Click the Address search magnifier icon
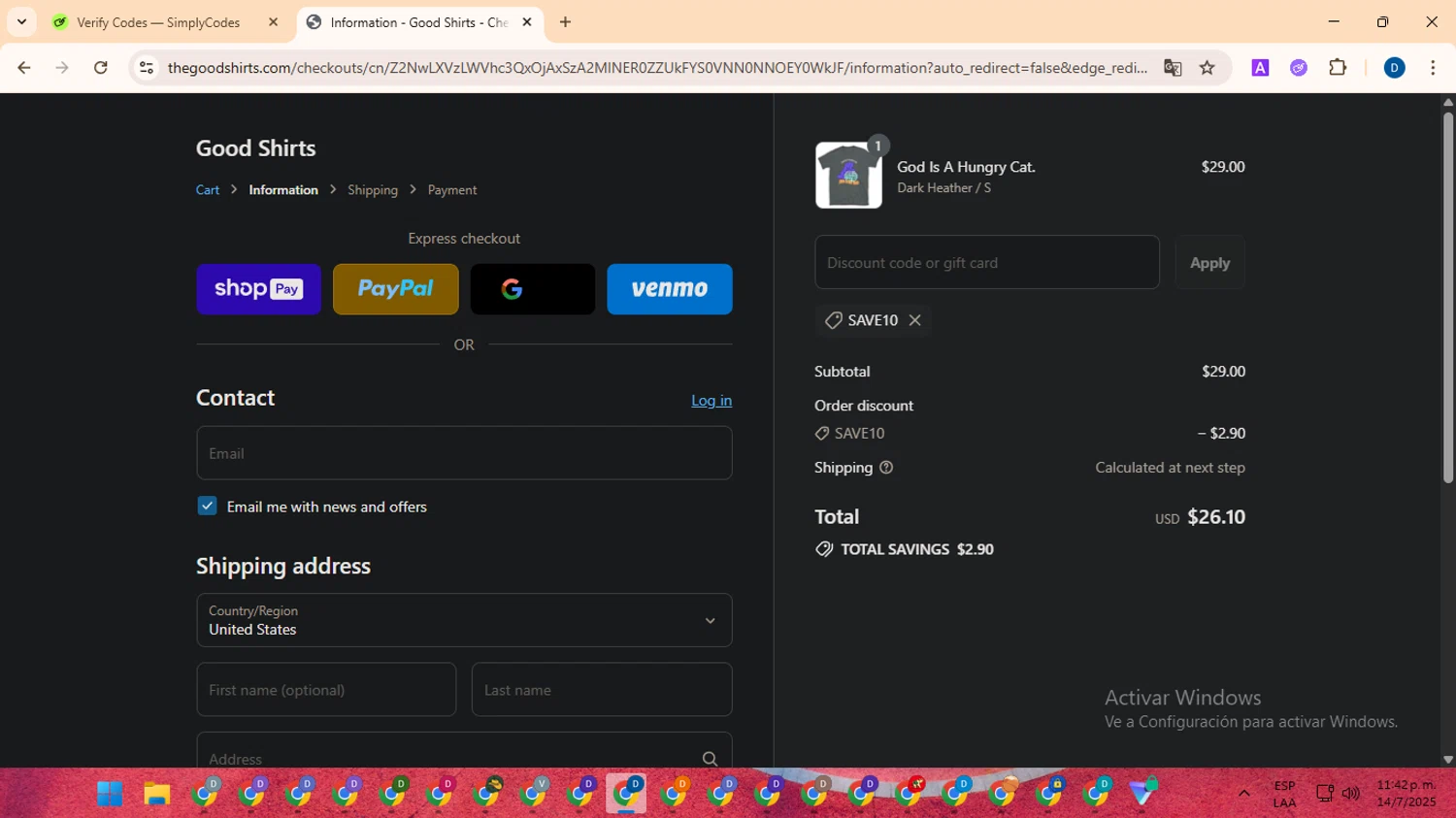Viewport: 1456px width, 818px height. (x=710, y=759)
